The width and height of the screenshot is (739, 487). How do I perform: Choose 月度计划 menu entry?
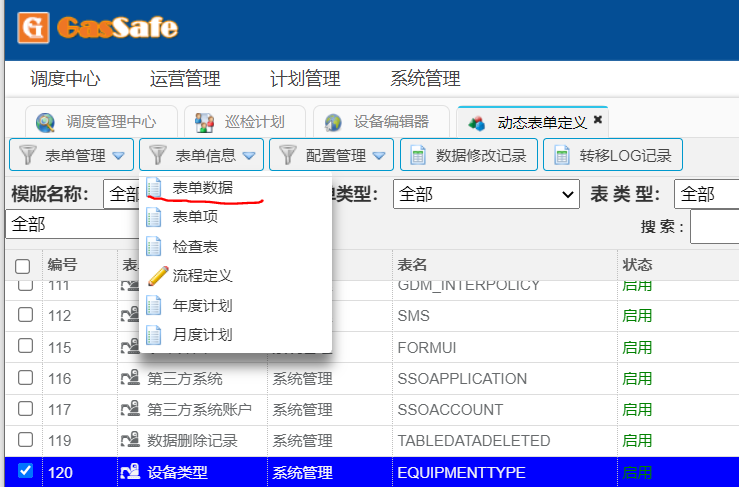tap(202, 334)
